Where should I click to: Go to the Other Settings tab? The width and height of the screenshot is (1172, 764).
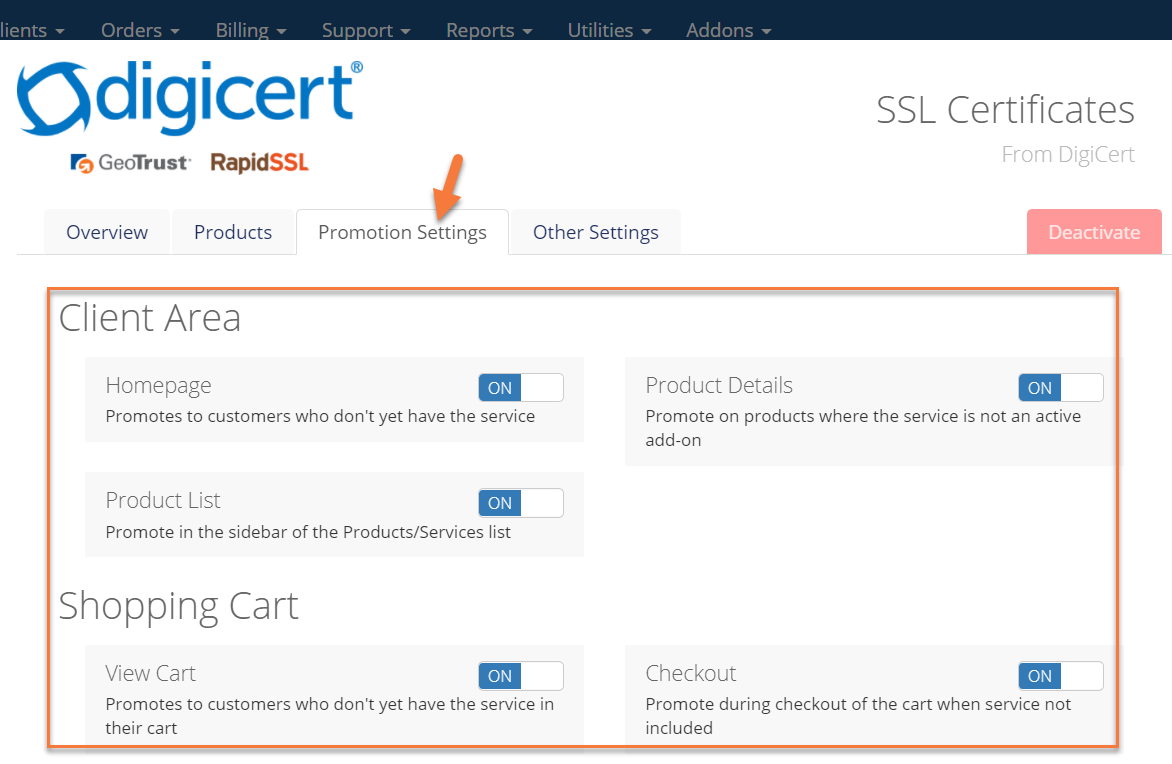coord(595,232)
